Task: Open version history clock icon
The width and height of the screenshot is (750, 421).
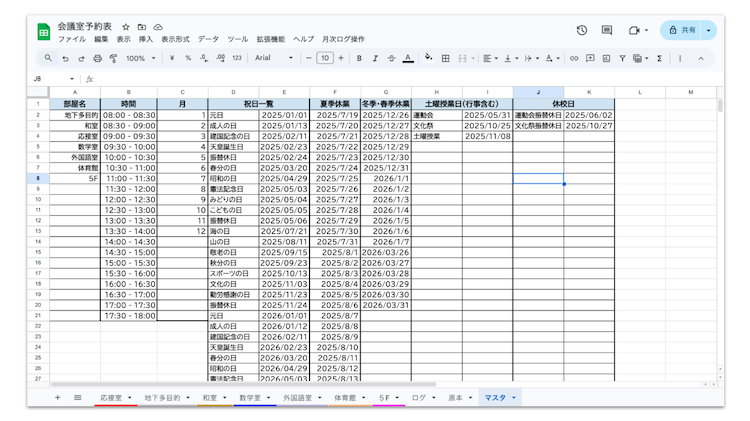Action: pyautogui.click(x=582, y=31)
